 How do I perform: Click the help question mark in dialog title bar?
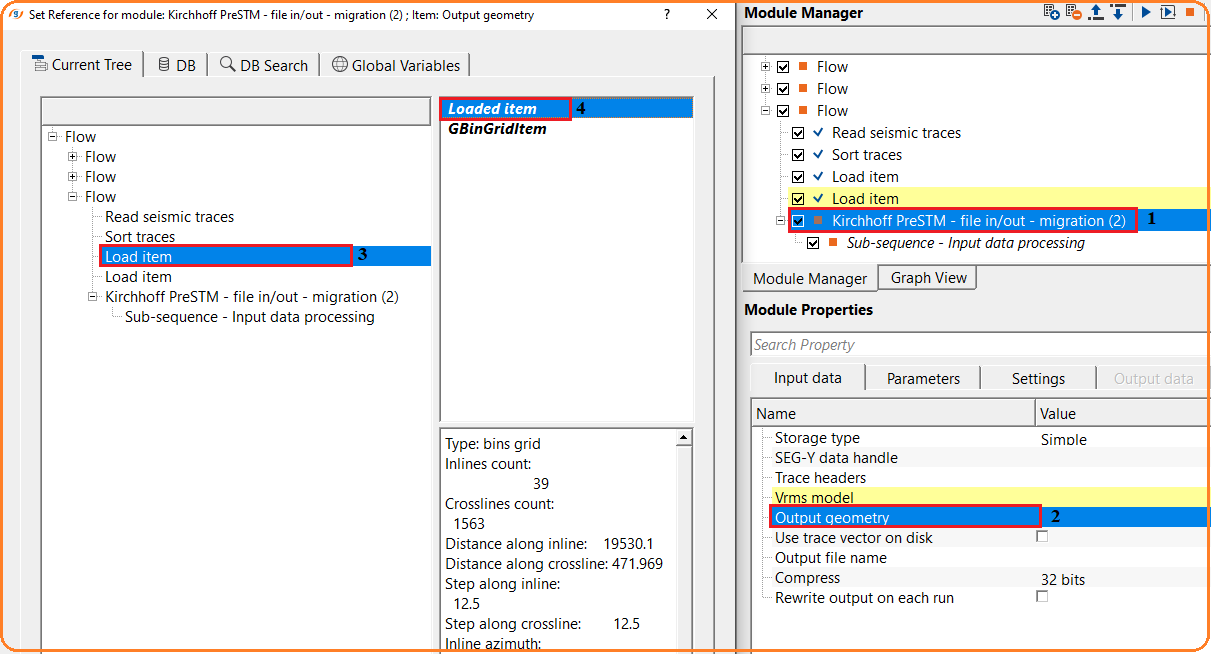coord(667,15)
